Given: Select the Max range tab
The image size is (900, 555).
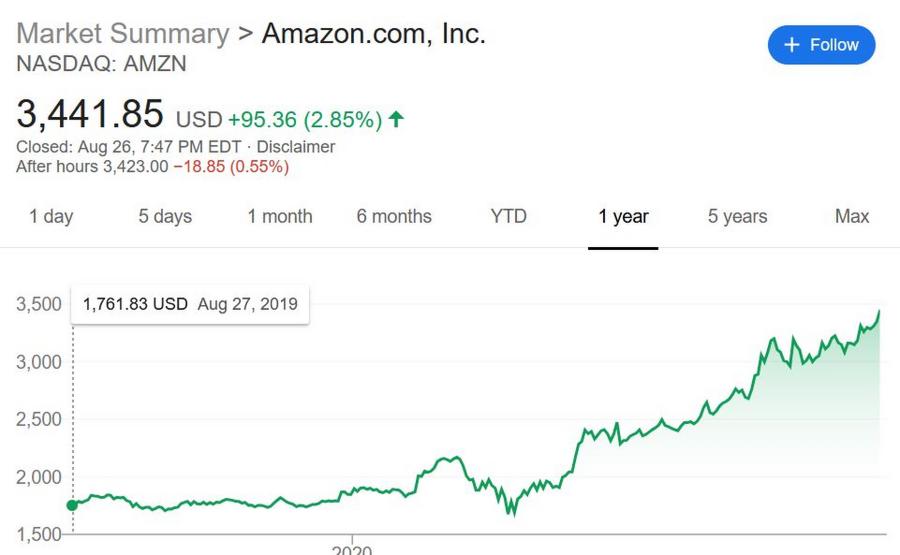Looking at the screenshot, I should point(852,216).
